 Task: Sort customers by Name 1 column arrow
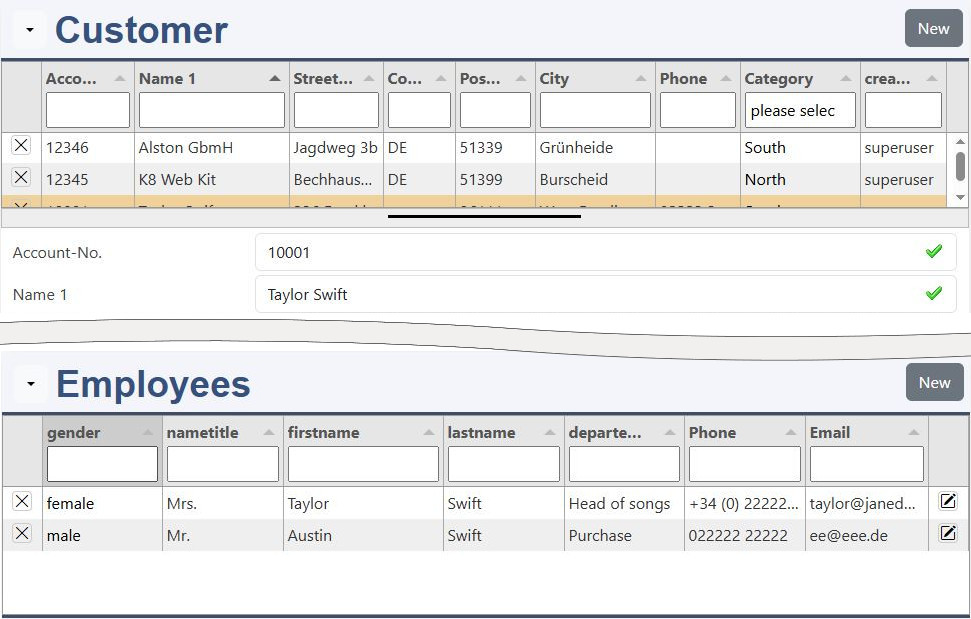coord(275,79)
